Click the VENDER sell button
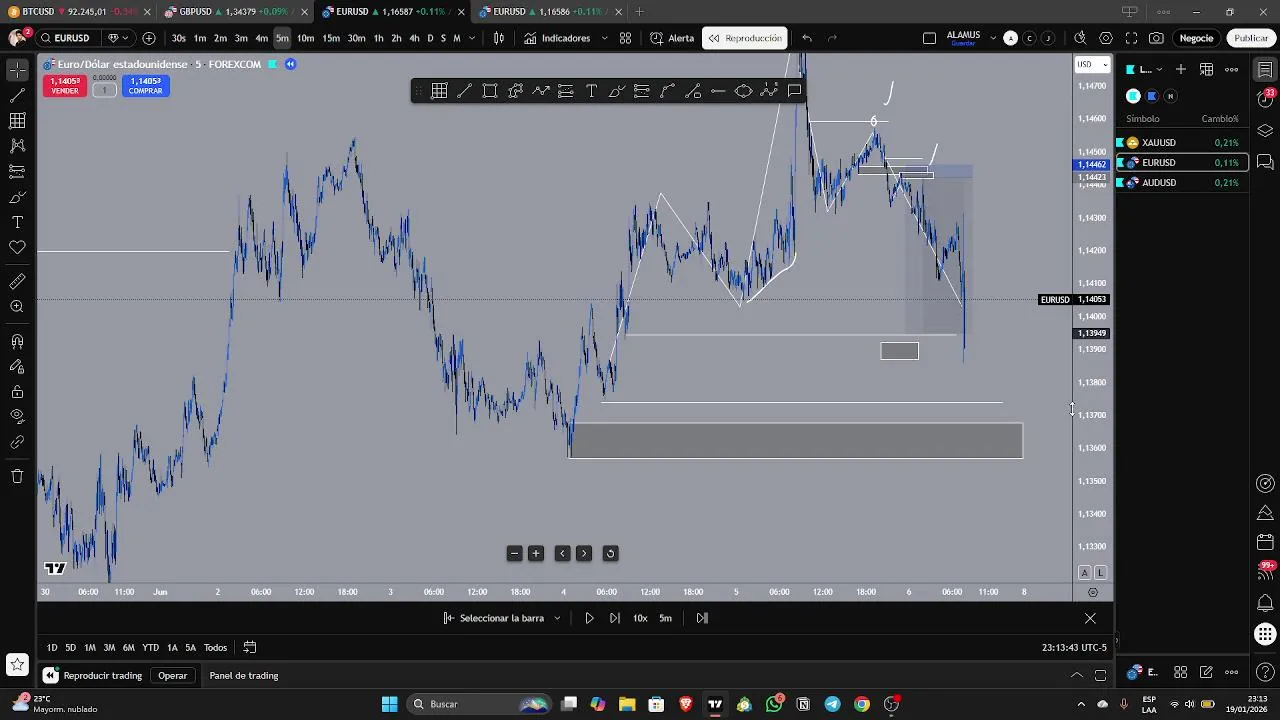 click(65, 86)
